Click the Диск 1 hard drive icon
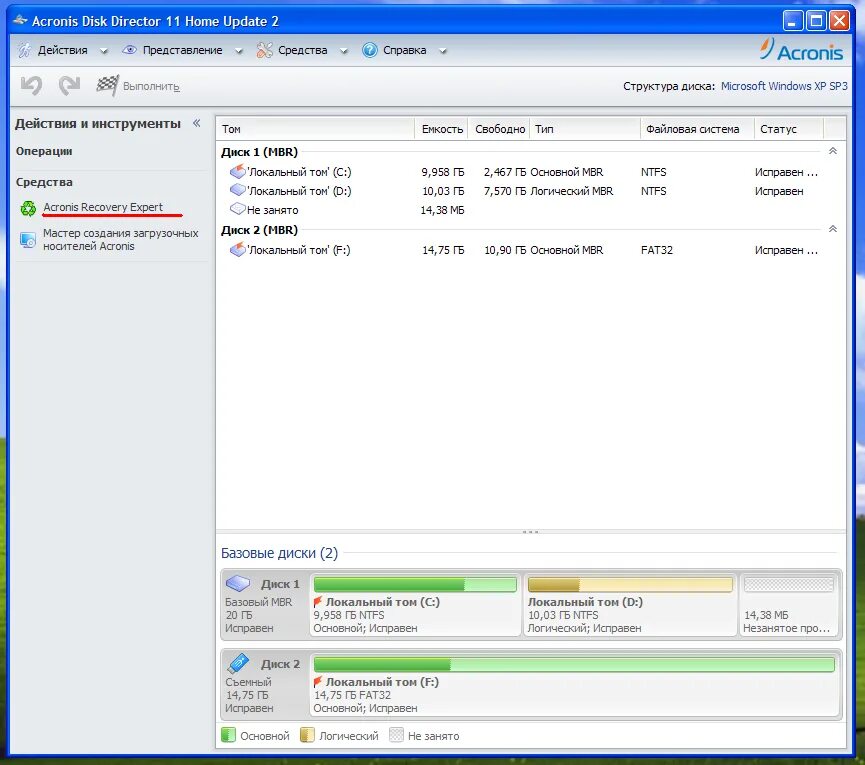 pos(238,583)
